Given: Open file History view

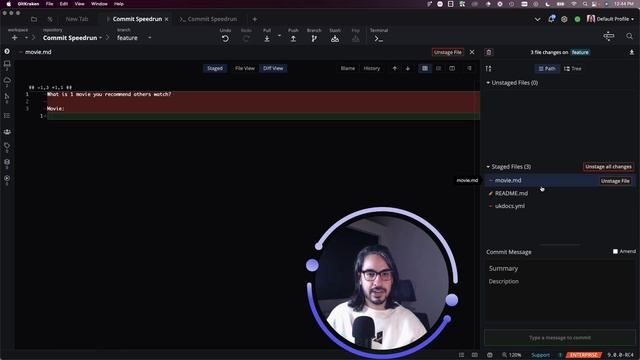Looking at the screenshot, I should pyautogui.click(x=371, y=69).
